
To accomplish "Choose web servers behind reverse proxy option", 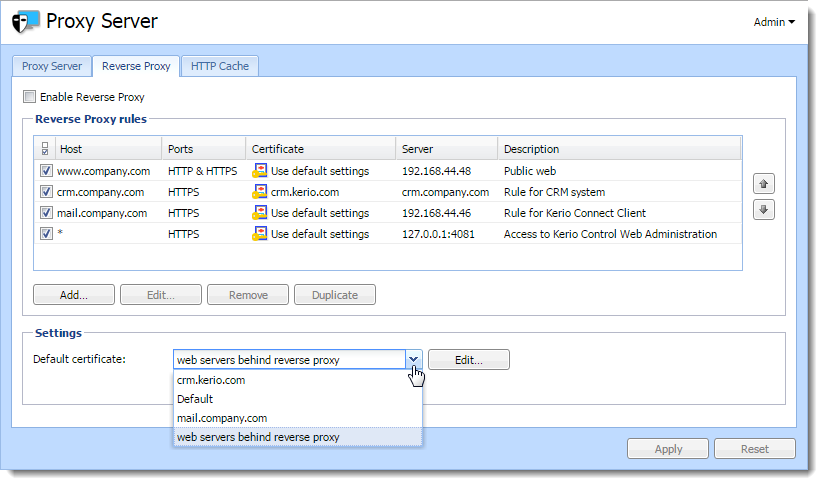I will [298, 437].
